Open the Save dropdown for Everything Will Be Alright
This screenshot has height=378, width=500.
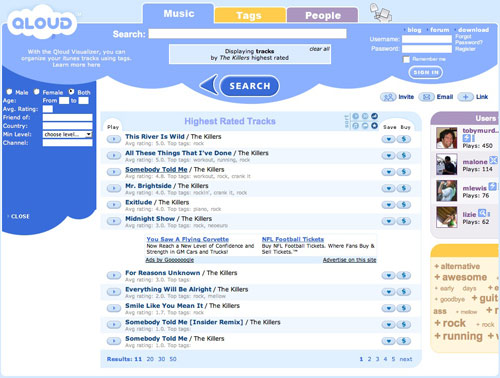[388, 292]
